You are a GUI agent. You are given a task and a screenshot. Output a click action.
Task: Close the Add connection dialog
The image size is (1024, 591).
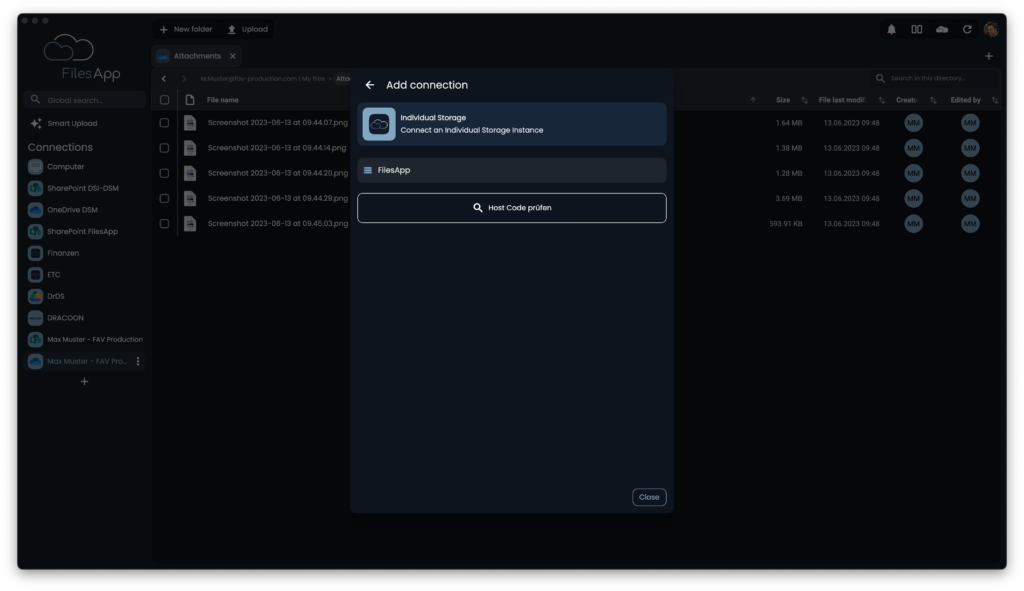coord(648,497)
